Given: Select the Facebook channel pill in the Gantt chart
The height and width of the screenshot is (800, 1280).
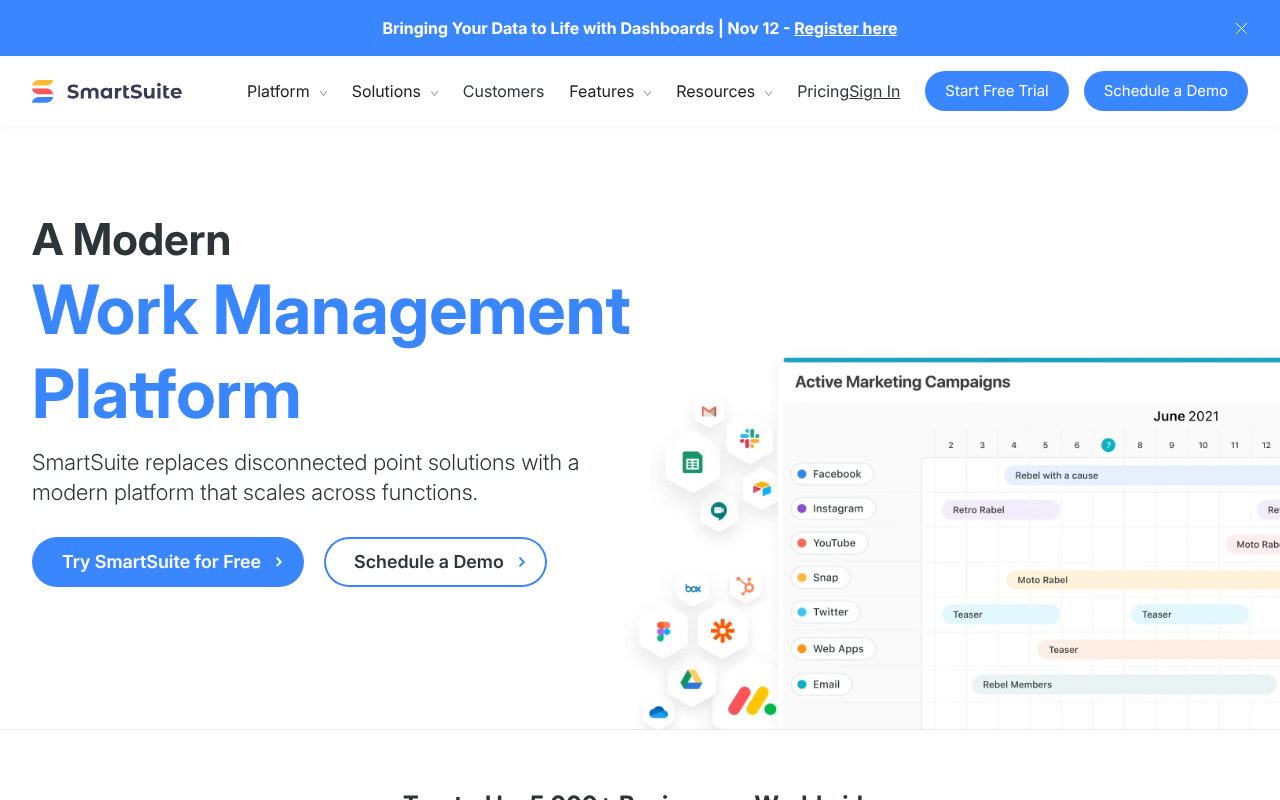Looking at the screenshot, I should click(x=832, y=473).
